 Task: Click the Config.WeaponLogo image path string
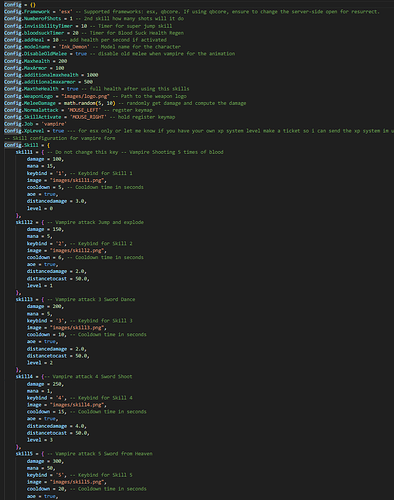point(85,96)
